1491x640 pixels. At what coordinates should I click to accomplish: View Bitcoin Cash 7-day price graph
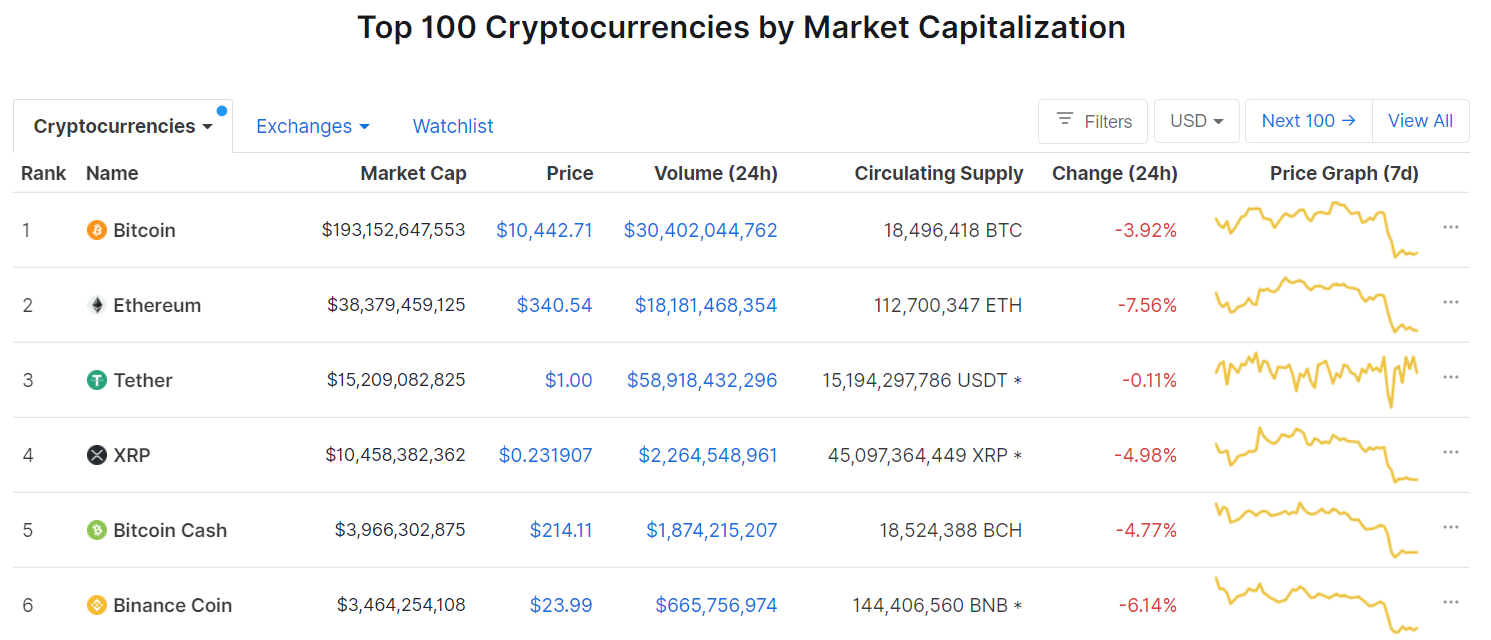point(1315,529)
